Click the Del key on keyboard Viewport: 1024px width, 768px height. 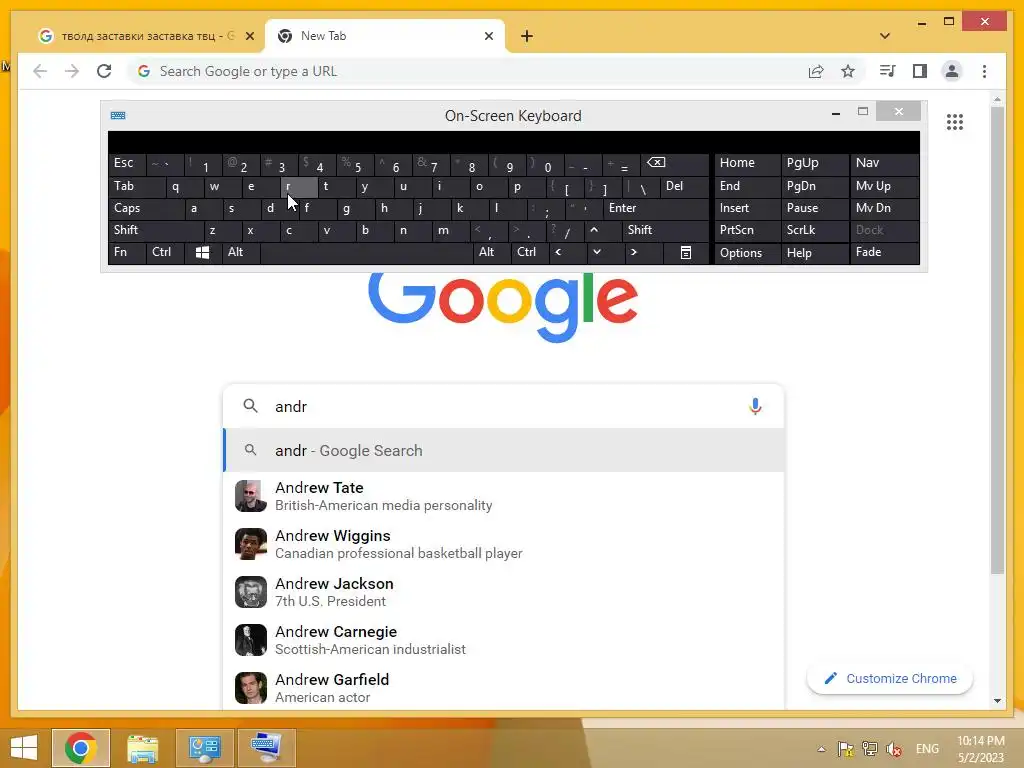(684, 187)
